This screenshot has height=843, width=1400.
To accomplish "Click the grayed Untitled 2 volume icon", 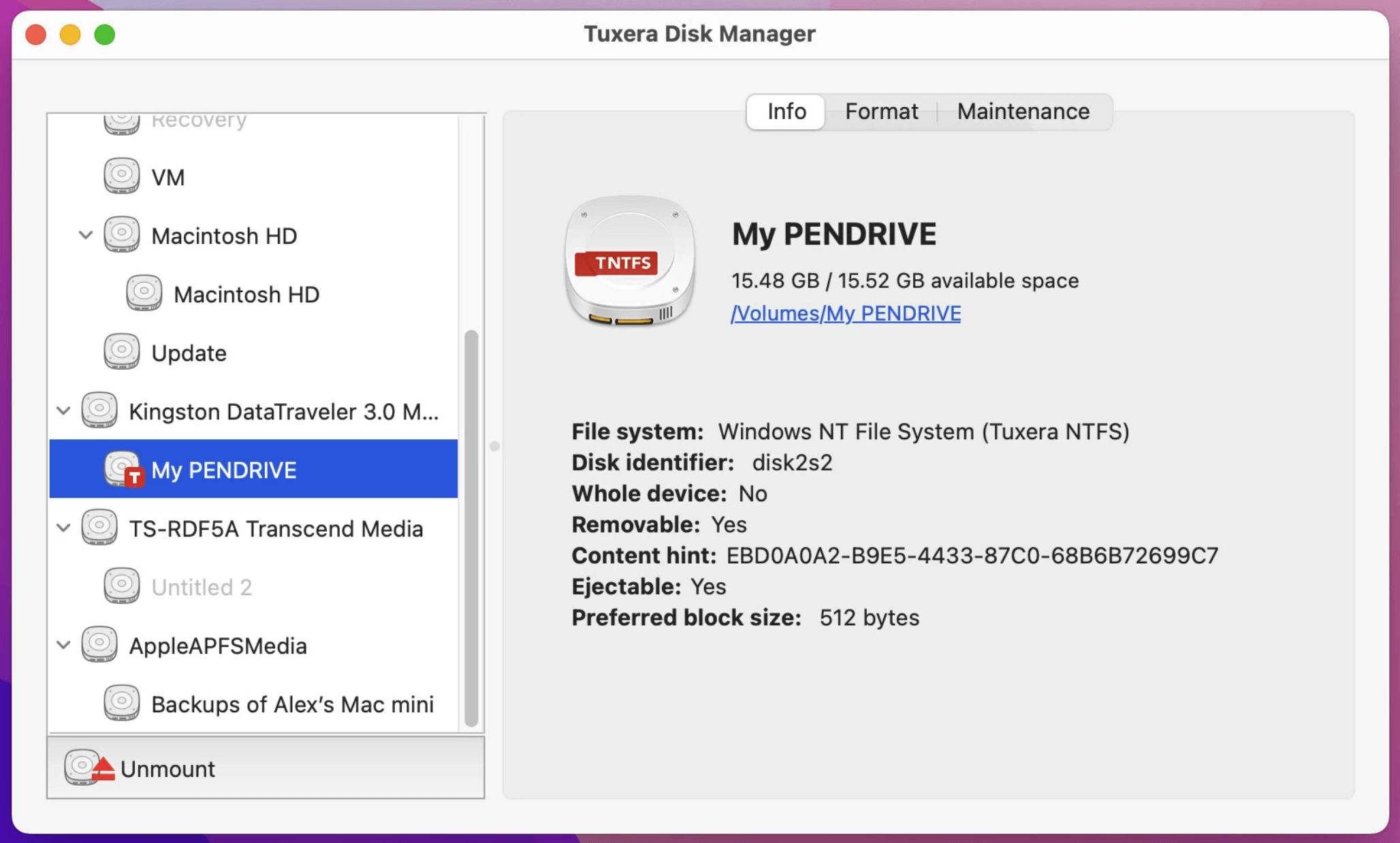I will pos(123,586).
